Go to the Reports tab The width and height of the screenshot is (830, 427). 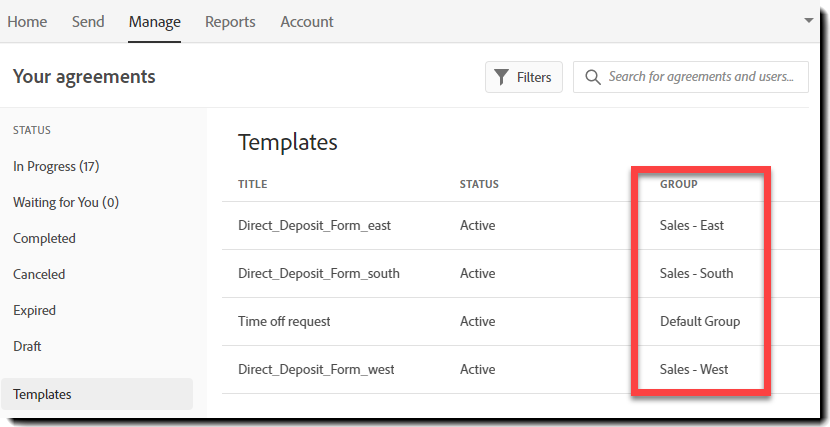point(230,21)
